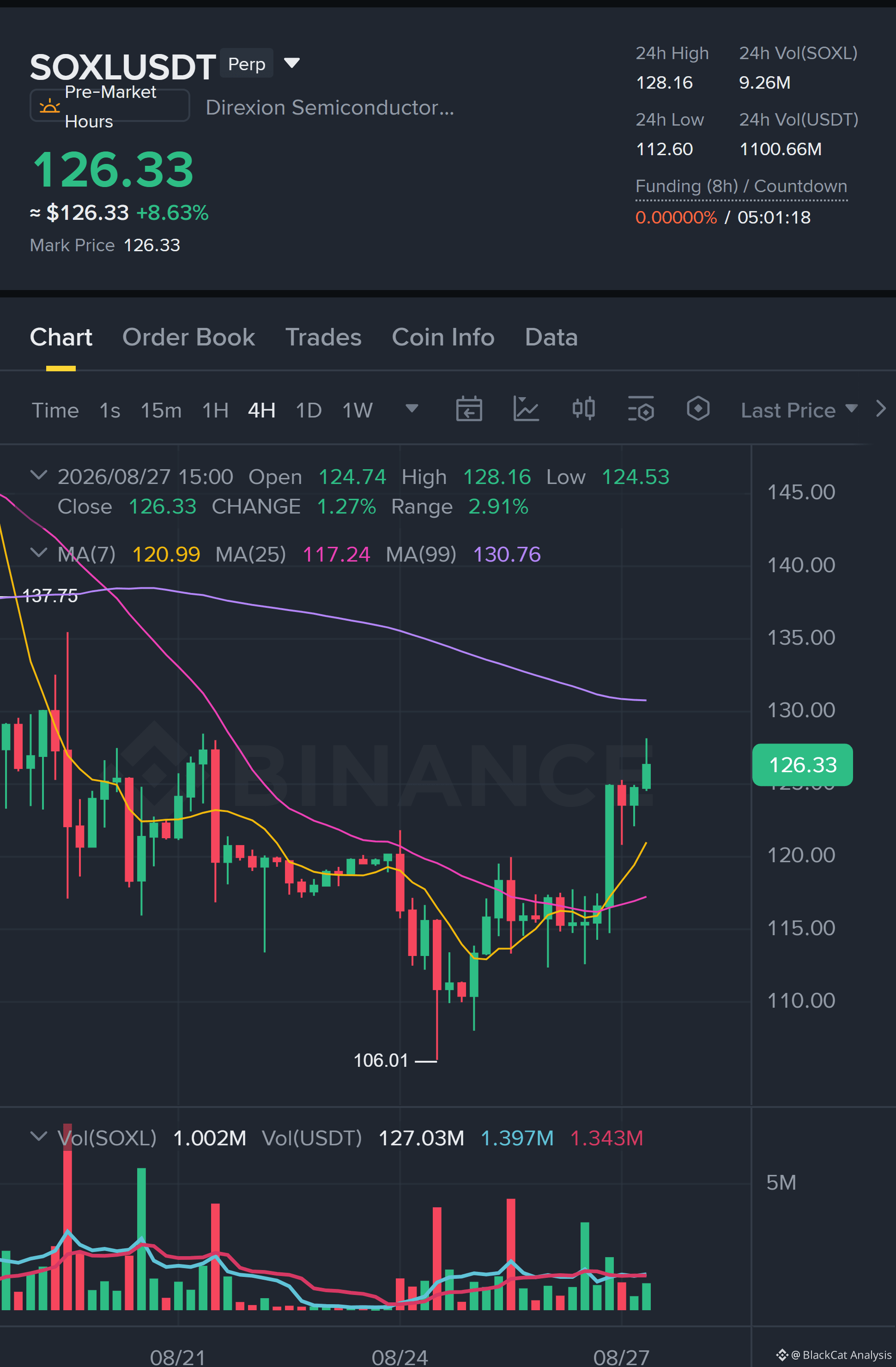Open the Last Price dropdown
This screenshot has height=1367, width=896.
(x=799, y=410)
